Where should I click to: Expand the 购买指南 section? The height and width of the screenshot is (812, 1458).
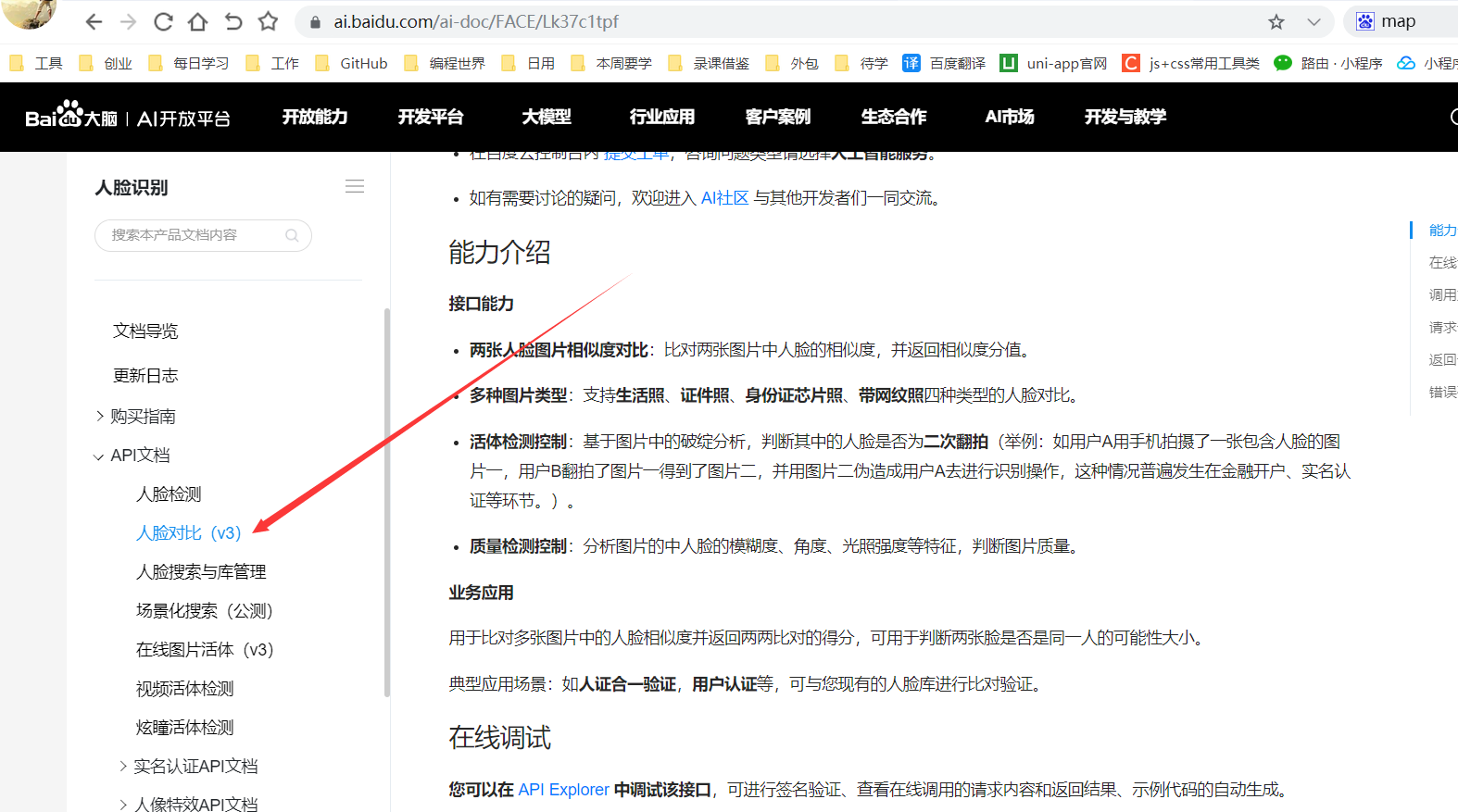tap(136, 417)
